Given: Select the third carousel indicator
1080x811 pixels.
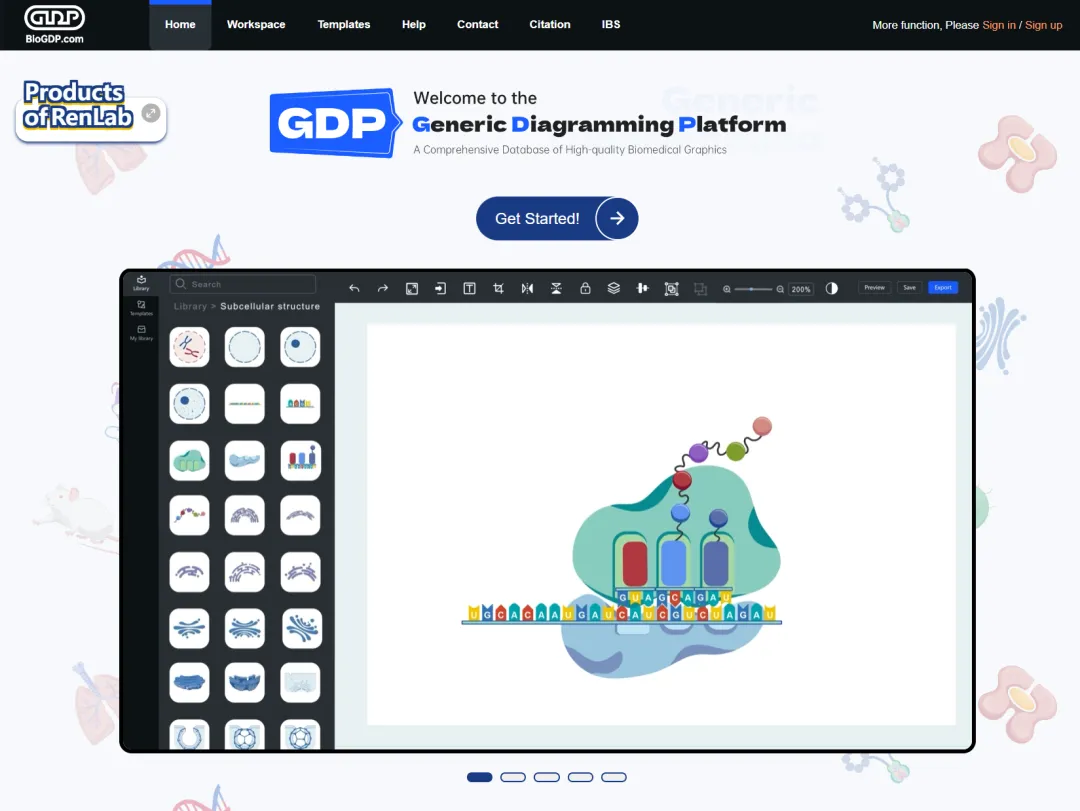Looking at the screenshot, I should (x=547, y=777).
